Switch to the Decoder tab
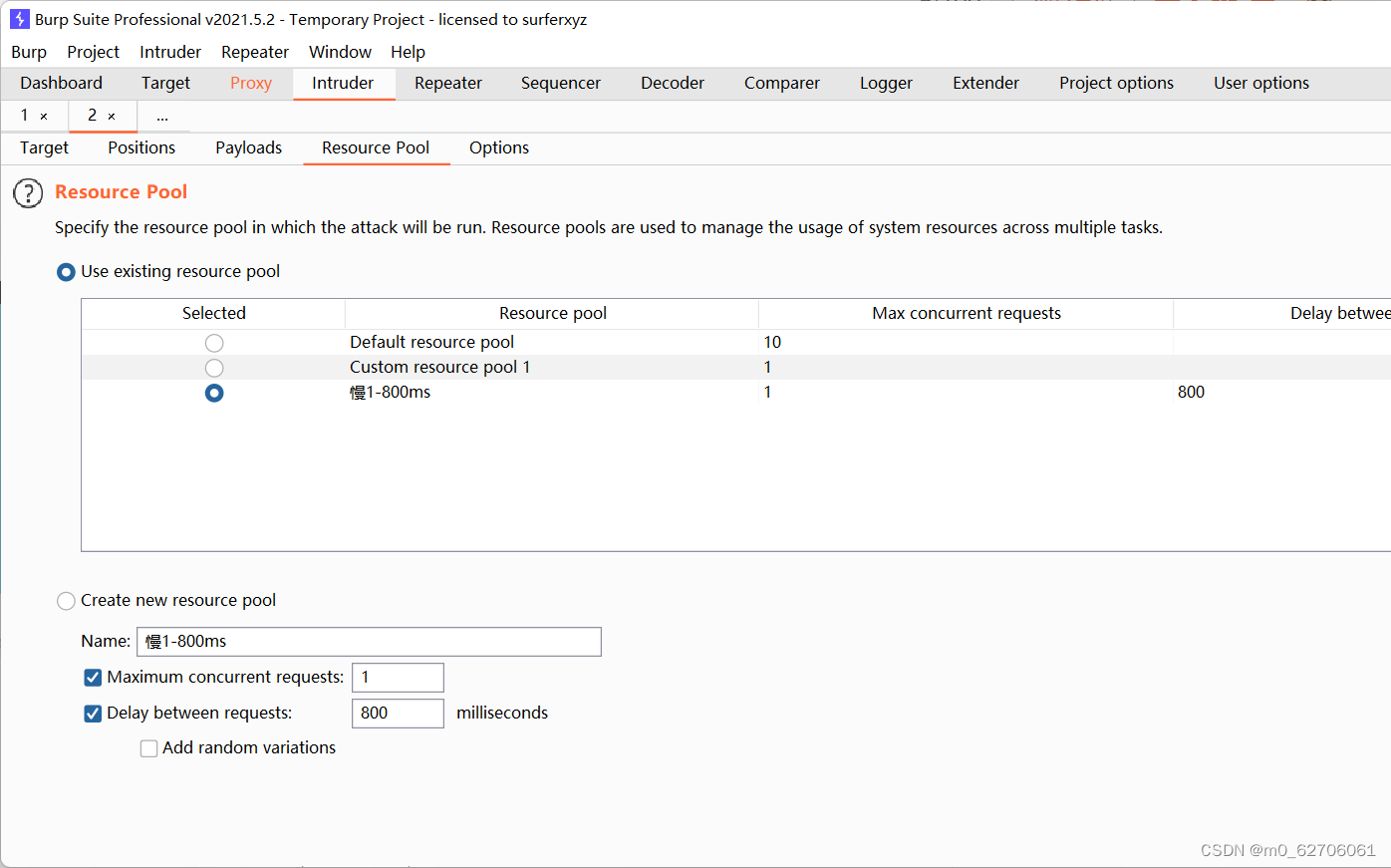1391x868 pixels. (x=673, y=83)
